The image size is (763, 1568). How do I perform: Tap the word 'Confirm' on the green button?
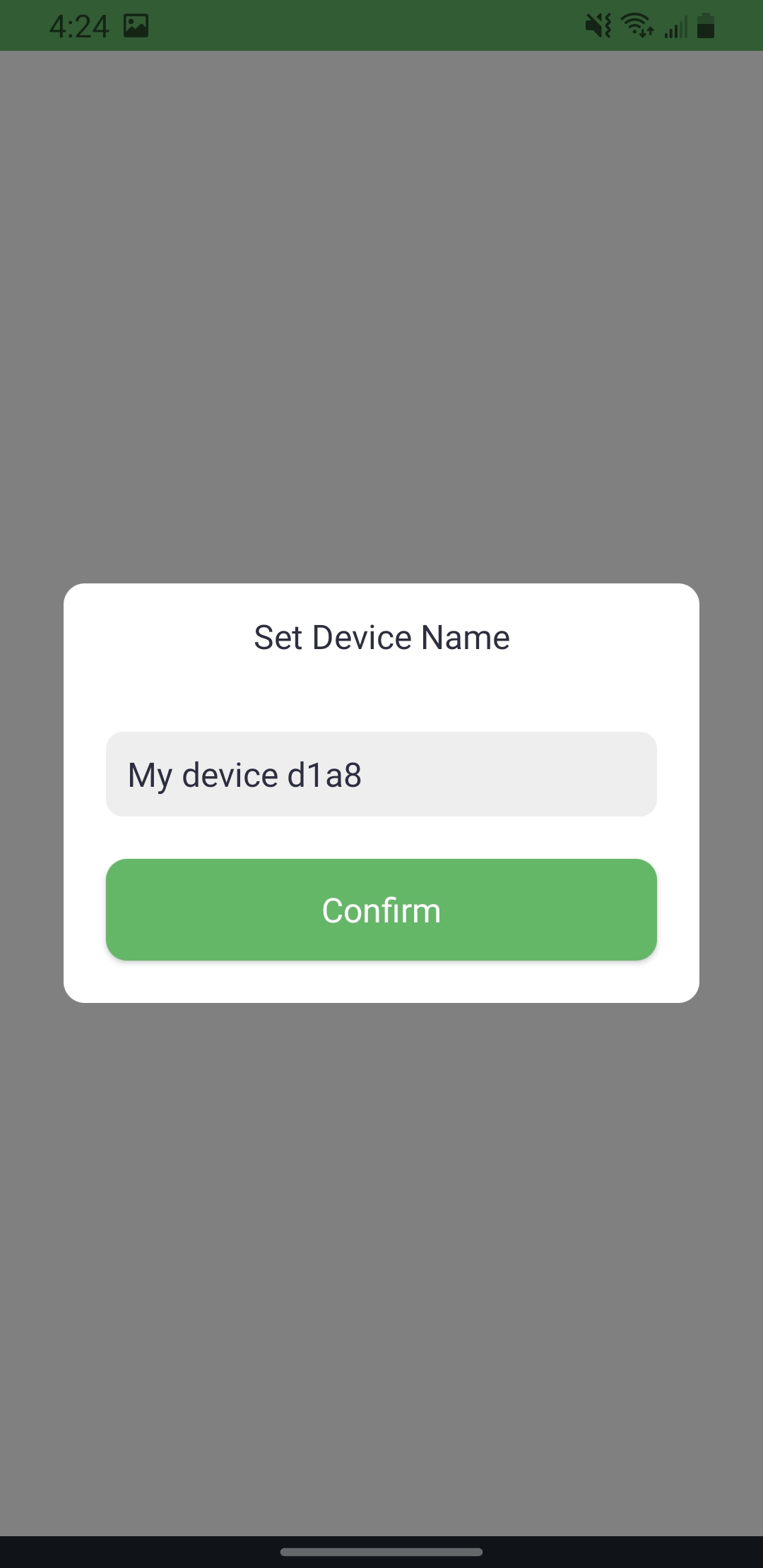(381, 910)
